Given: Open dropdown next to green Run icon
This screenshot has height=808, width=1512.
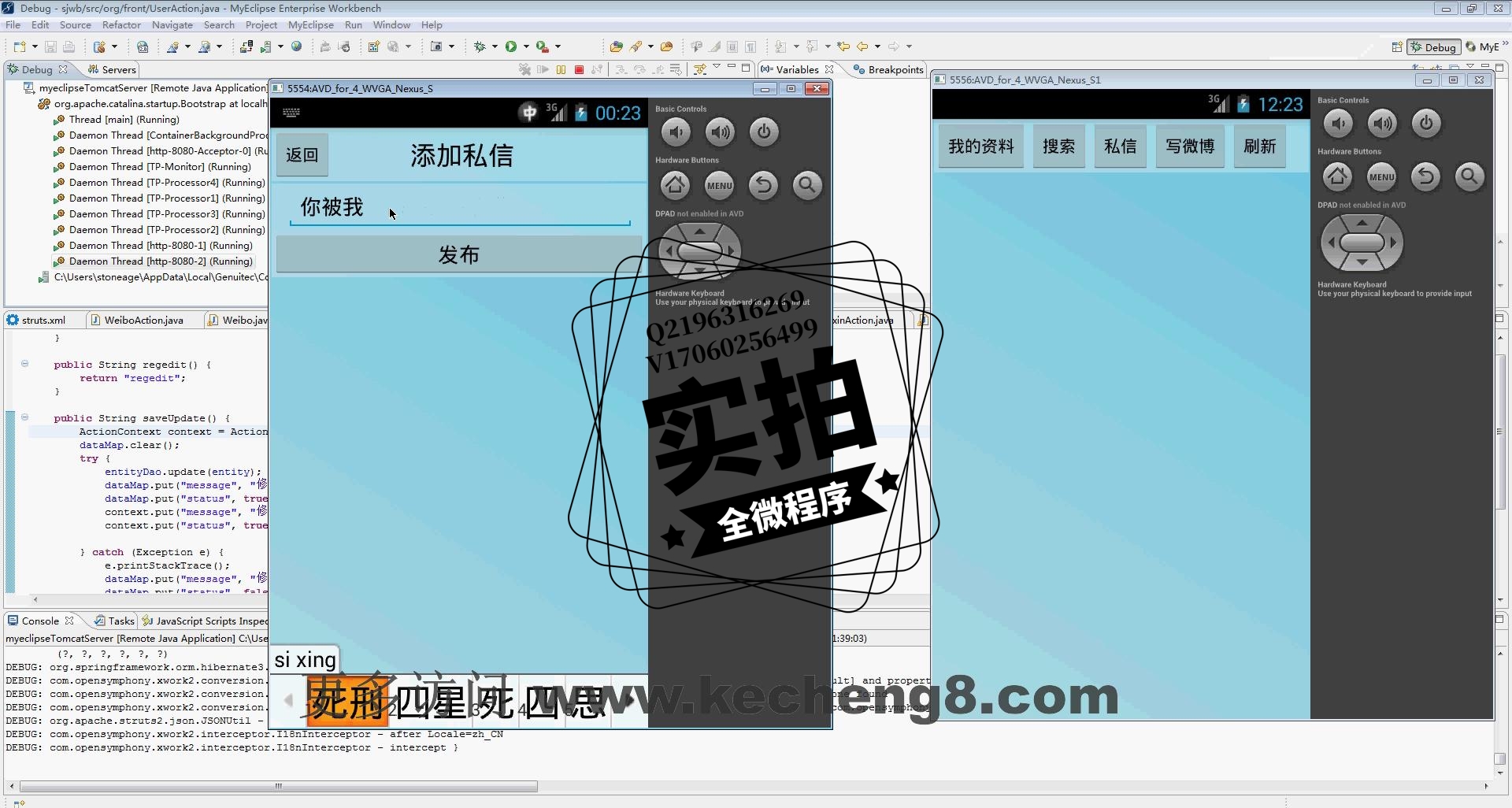Looking at the screenshot, I should [x=526, y=46].
